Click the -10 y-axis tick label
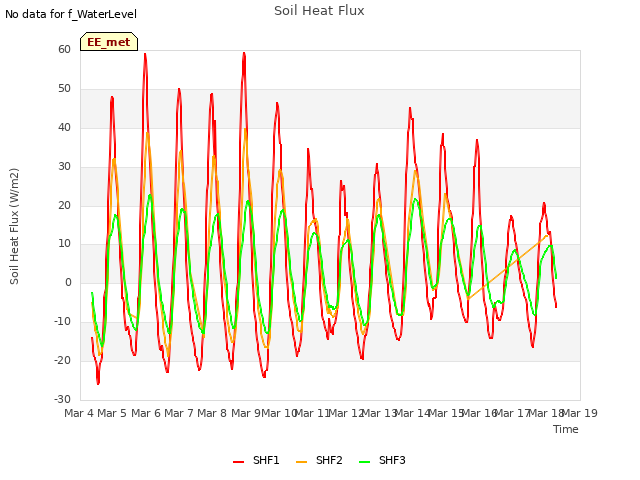Screen dimensions: 640x480 coord(63,322)
